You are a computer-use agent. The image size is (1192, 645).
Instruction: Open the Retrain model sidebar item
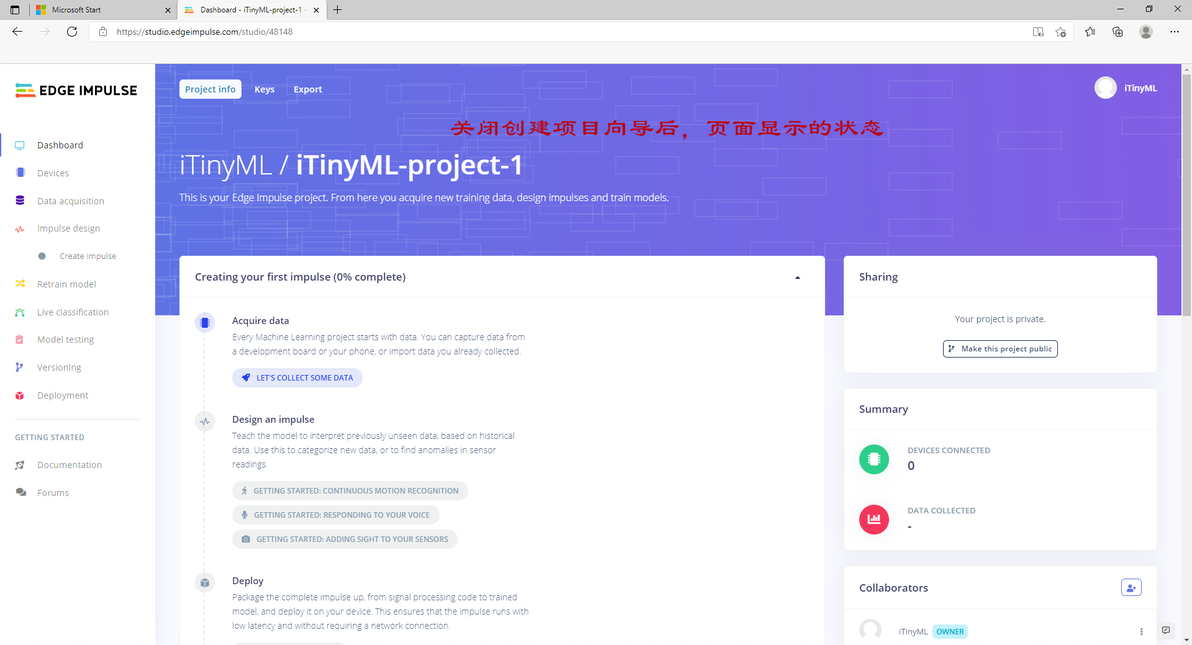click(x=67, y=284)
